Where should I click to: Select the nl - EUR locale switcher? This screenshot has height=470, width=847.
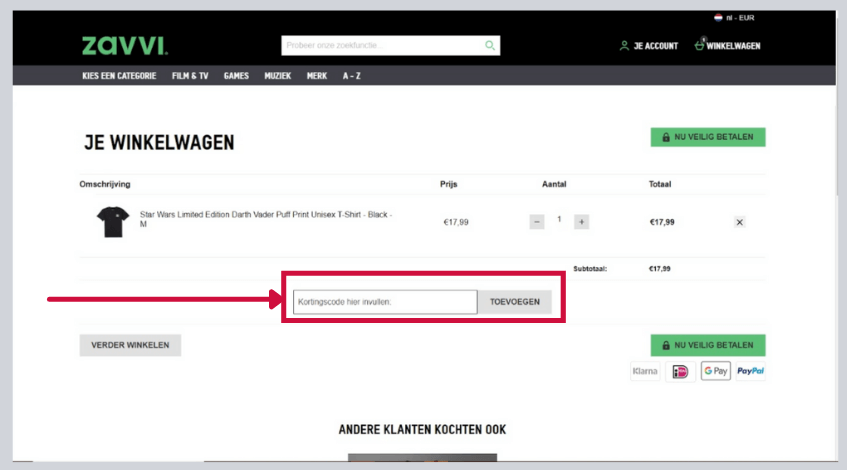click(734, 18)
